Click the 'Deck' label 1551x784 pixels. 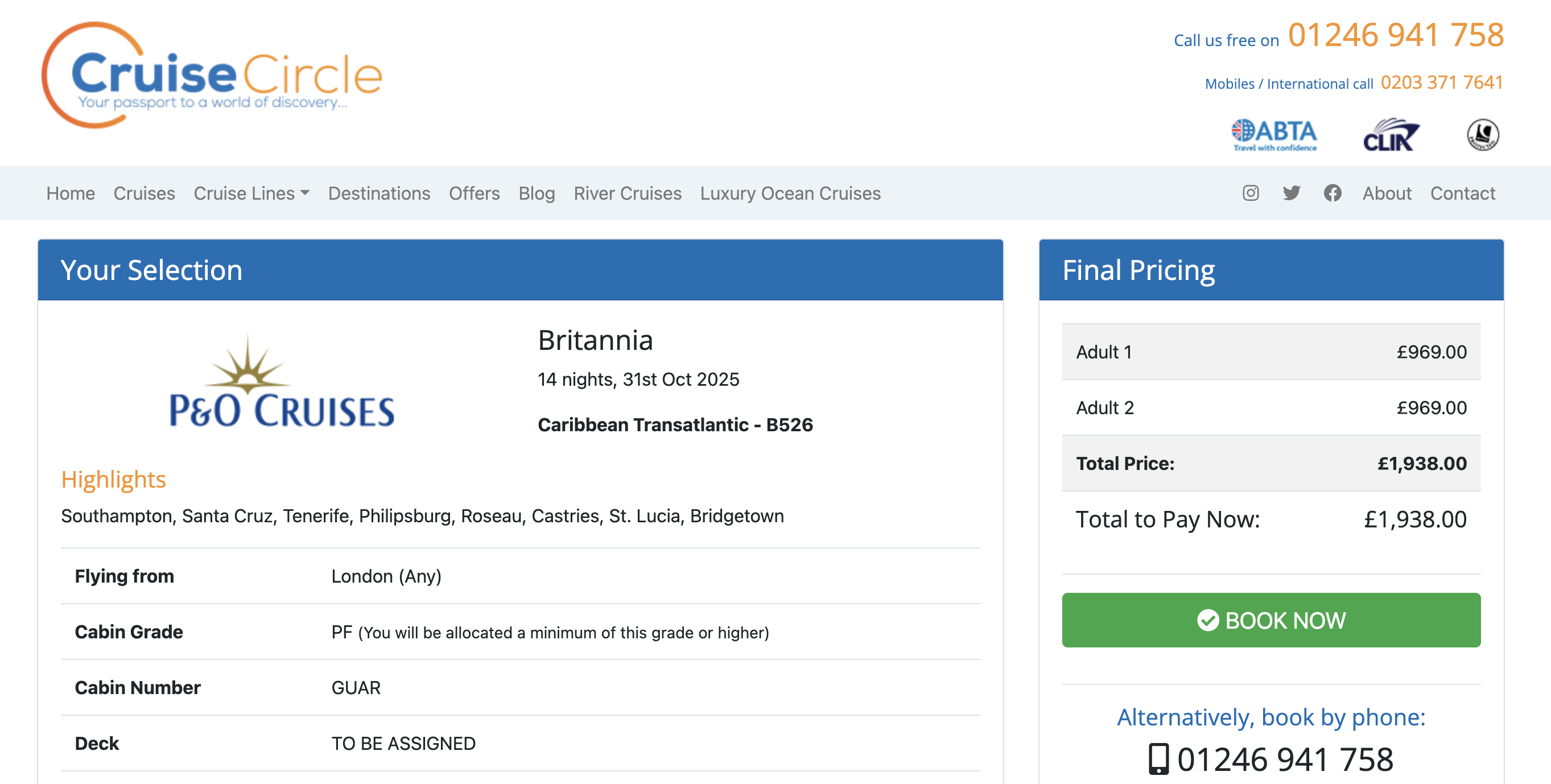(x=96, y=744)
